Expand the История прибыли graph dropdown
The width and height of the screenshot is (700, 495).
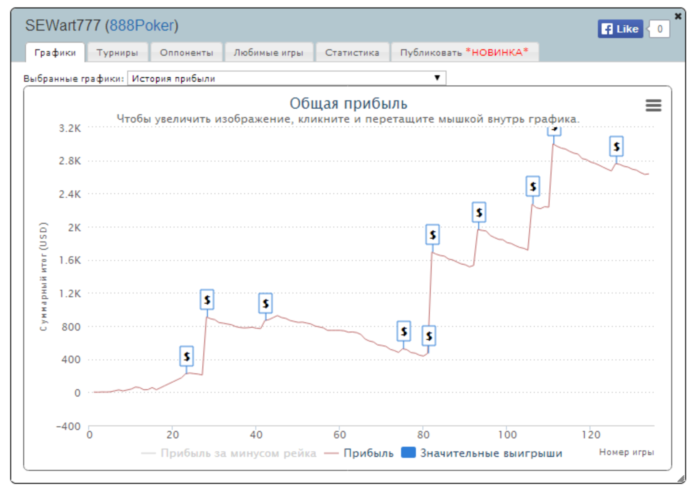tap(287, 78)
